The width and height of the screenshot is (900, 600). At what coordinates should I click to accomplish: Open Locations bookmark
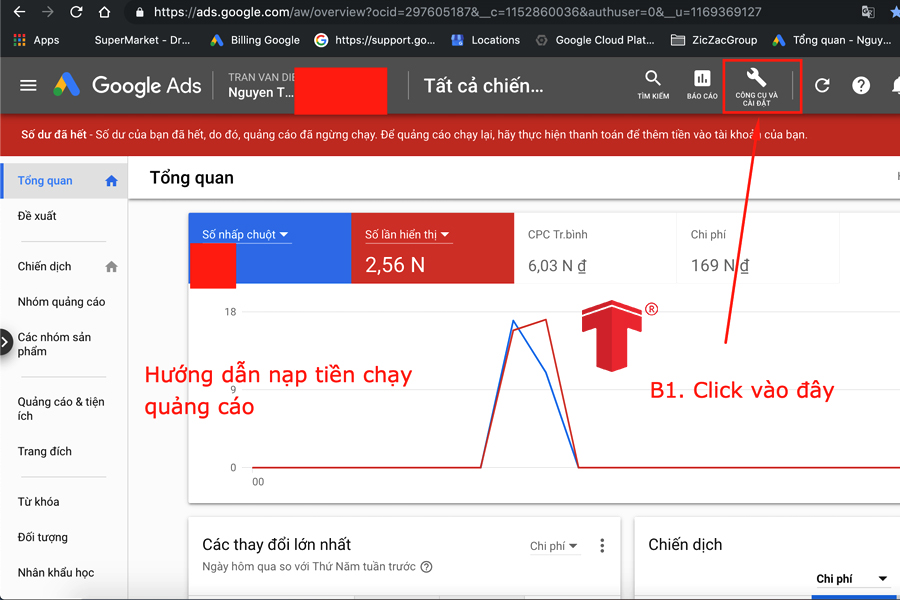pos(486,40)
